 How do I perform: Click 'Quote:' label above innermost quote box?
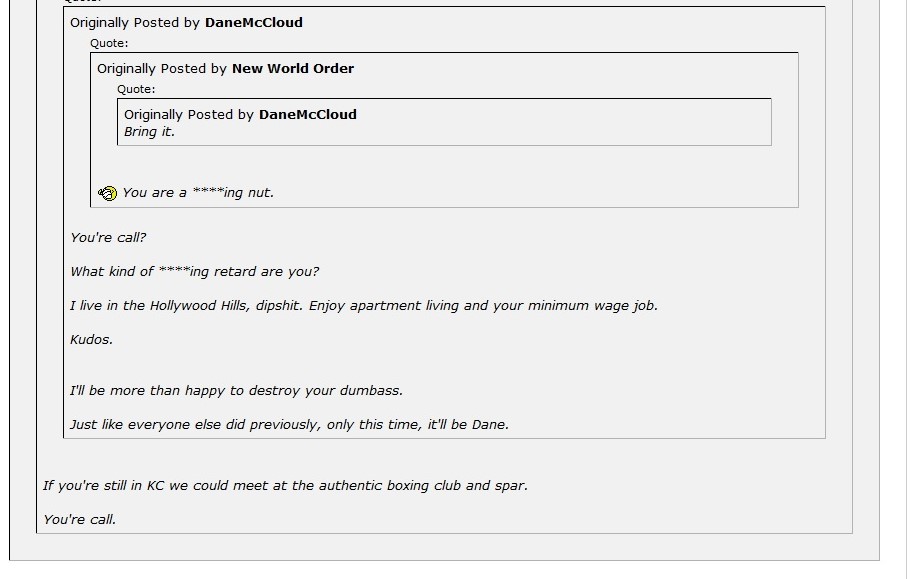tap(136, 89)
